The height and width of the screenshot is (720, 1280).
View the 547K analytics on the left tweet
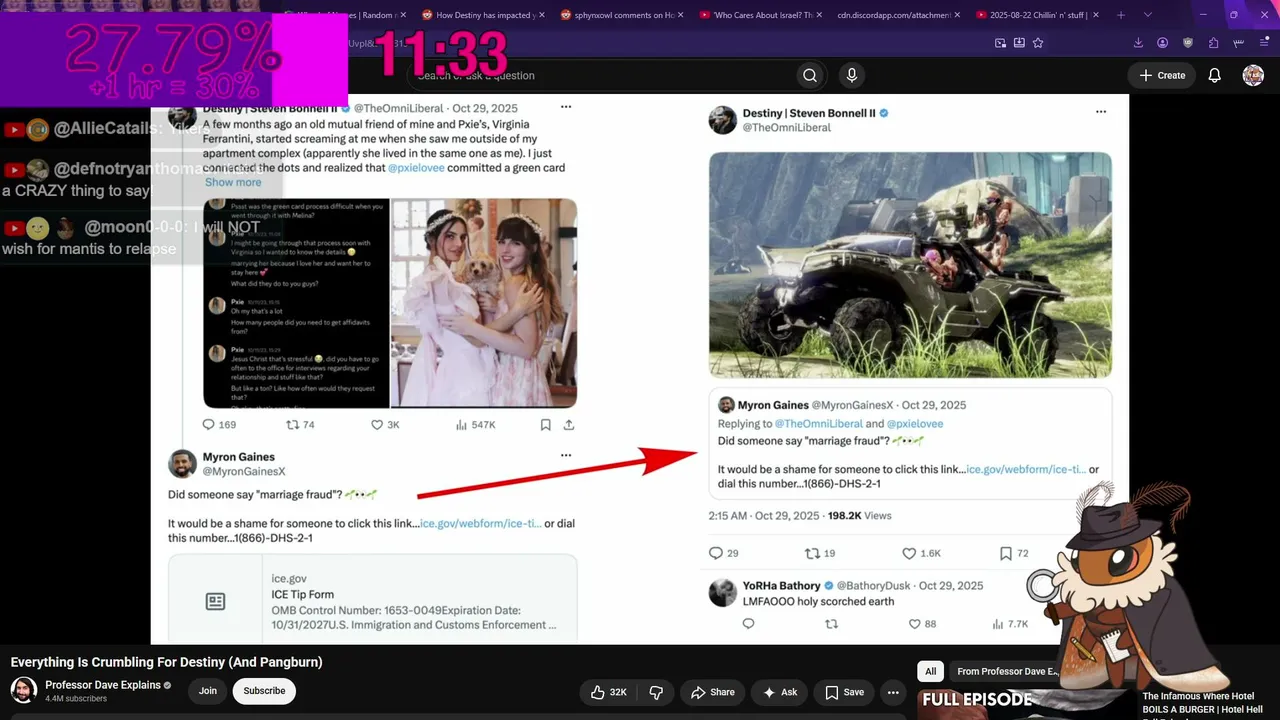[x=475, y=425]
